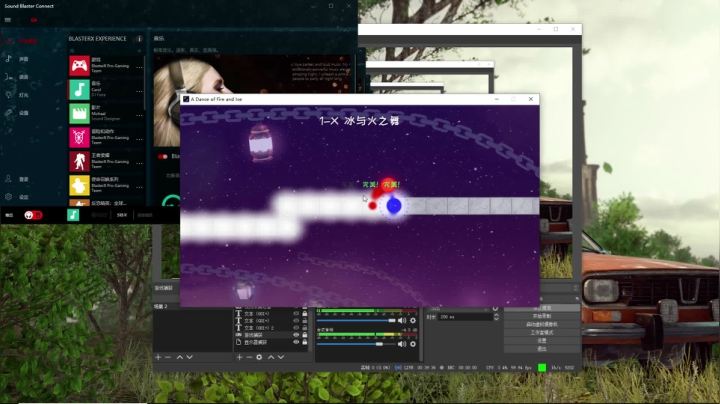The image size is (720, 404).
Task: Open the Sound Blaster Connect hamburger menu
Action: click(8, 20)
